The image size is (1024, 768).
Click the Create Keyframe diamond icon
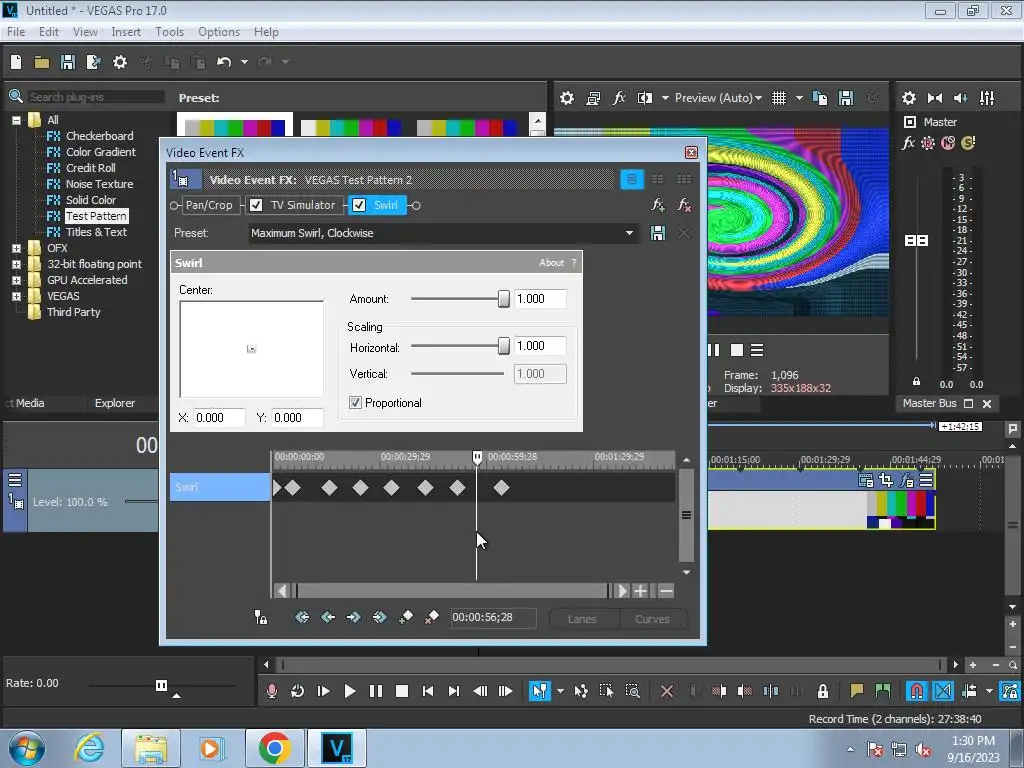pyautogui.click(x=406, y=617)
